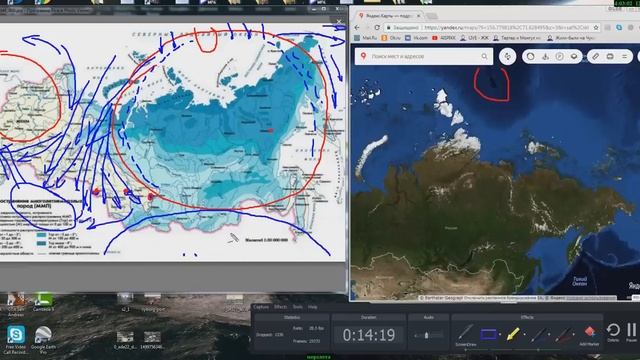This screenshot has width=640, height=360.
Task: Close the Yandex Maps browser tab
Action: 418,16
